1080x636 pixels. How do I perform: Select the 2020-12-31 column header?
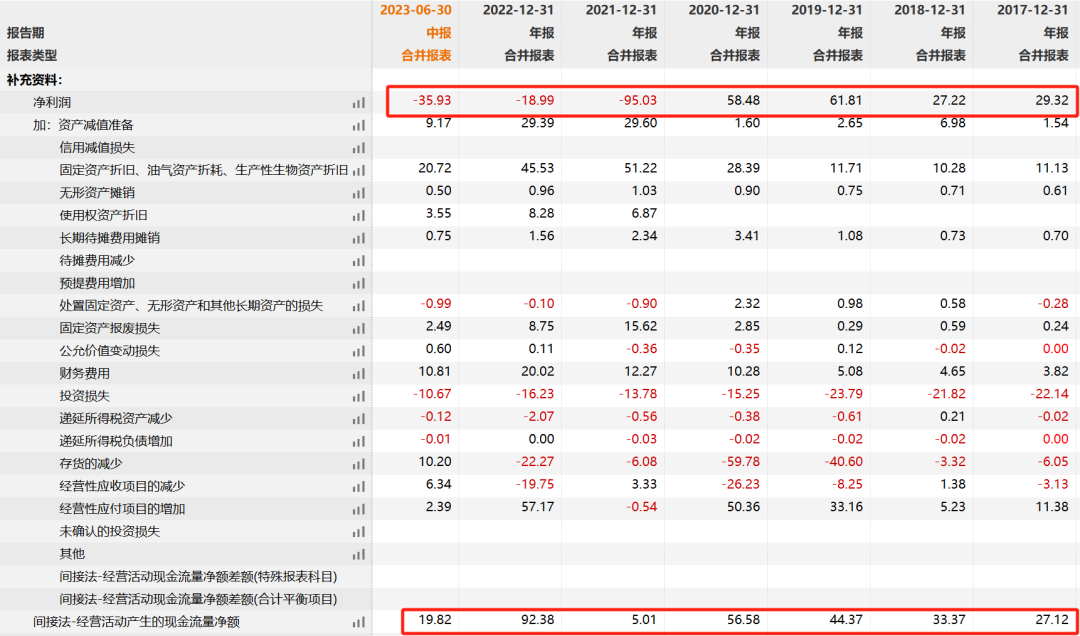coord(724,10)
